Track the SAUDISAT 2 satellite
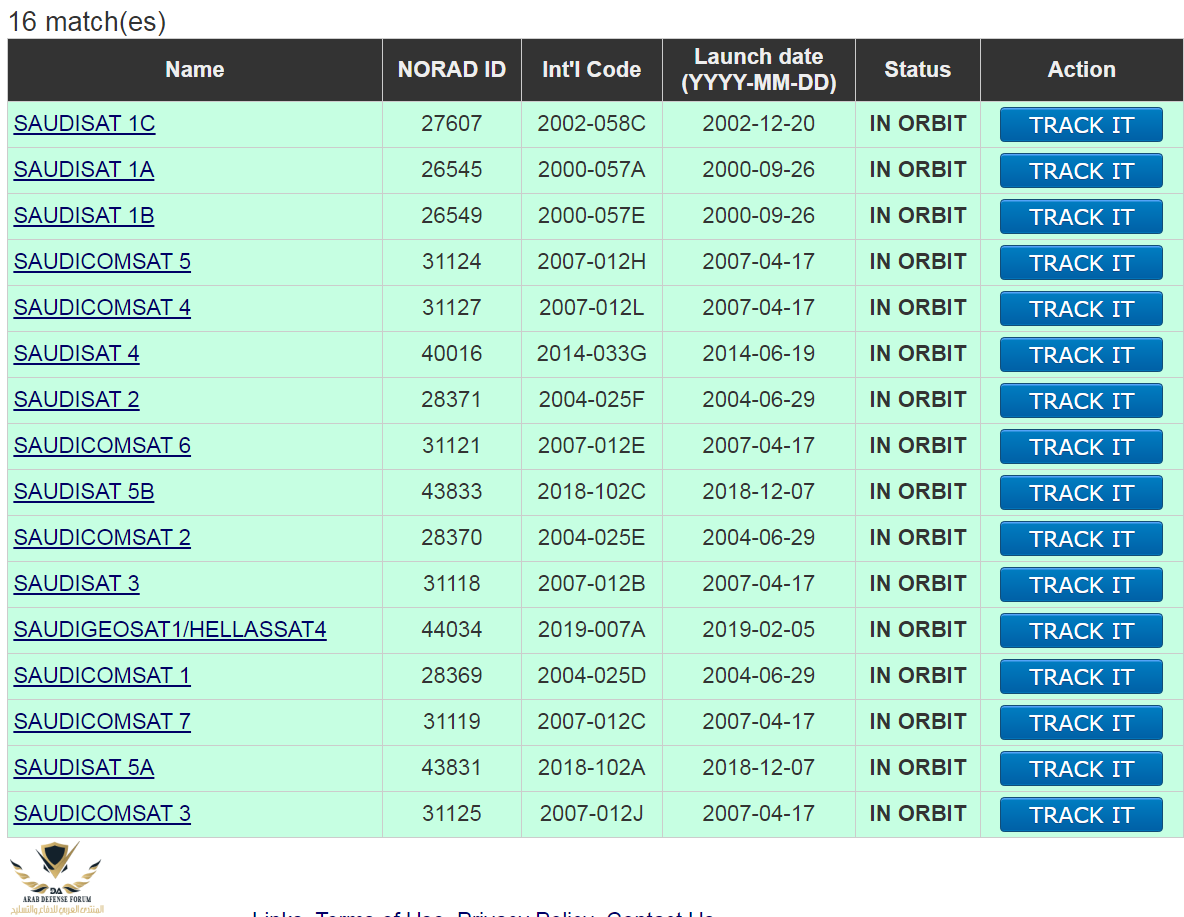1184x917 pixels. 1081,401
